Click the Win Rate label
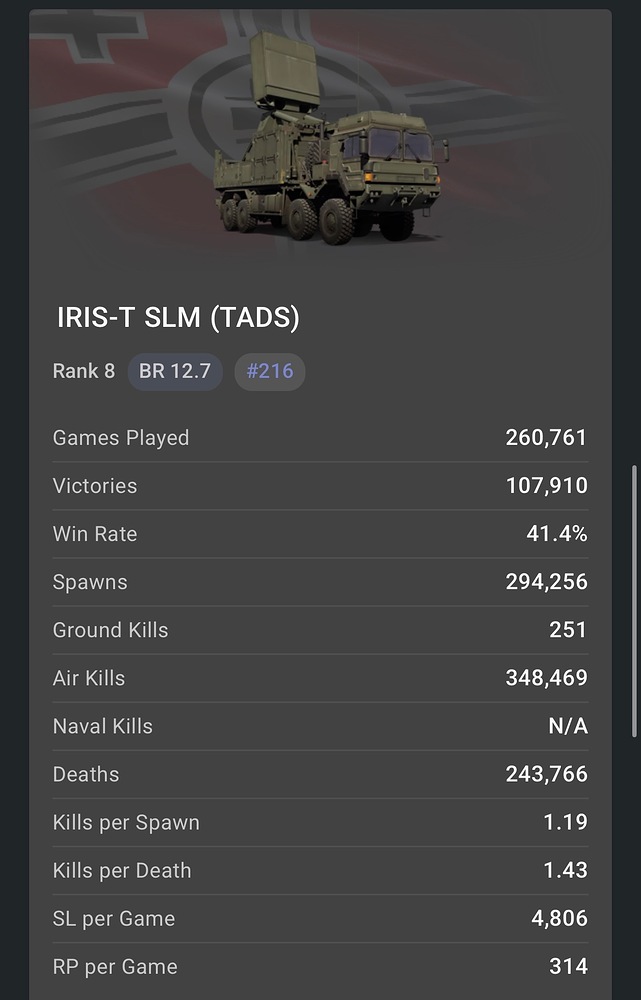The width and height of the screenshot is (641, 1000). [95, 534]
